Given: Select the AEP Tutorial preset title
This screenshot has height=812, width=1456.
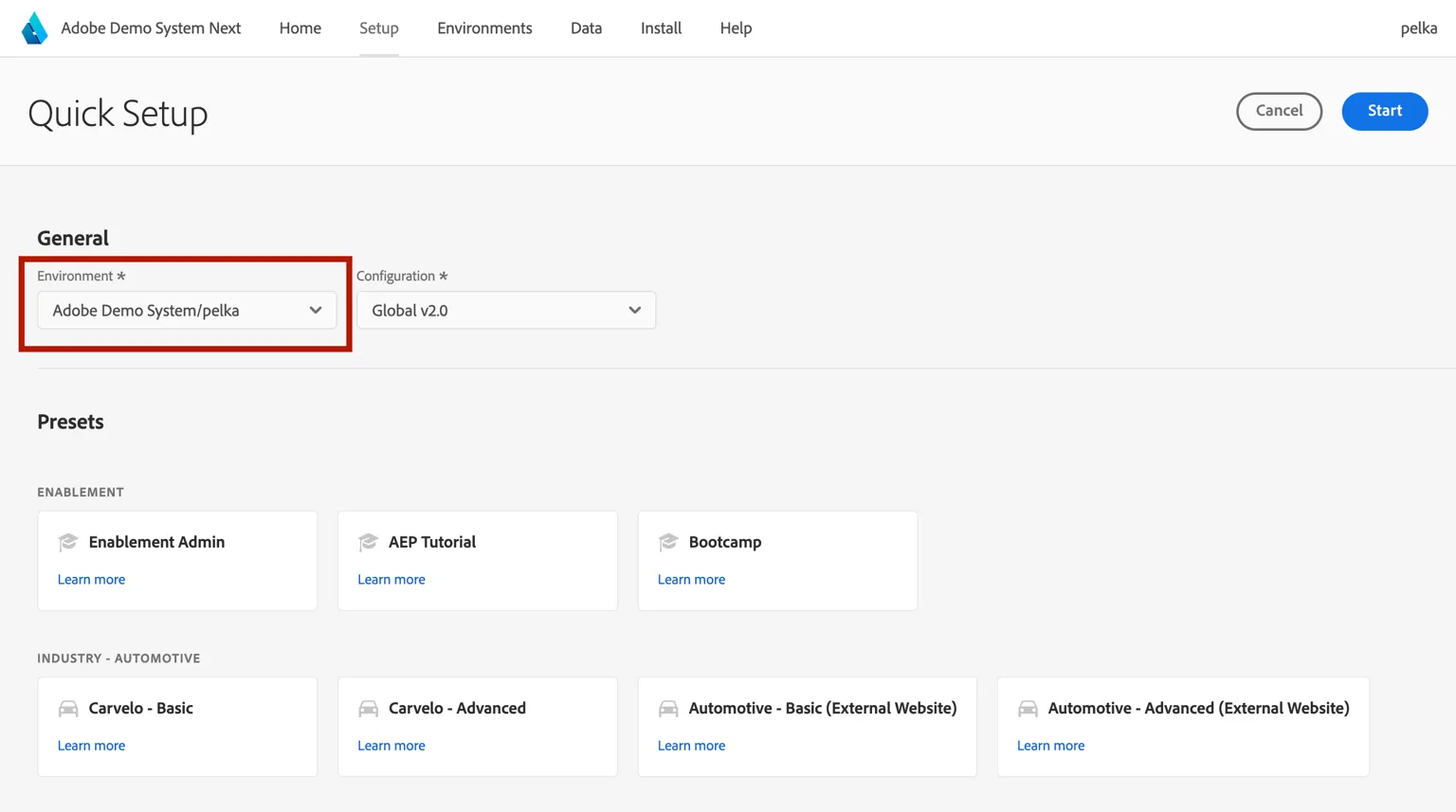Looking at the screenshot, I should (x=432, y=542).
